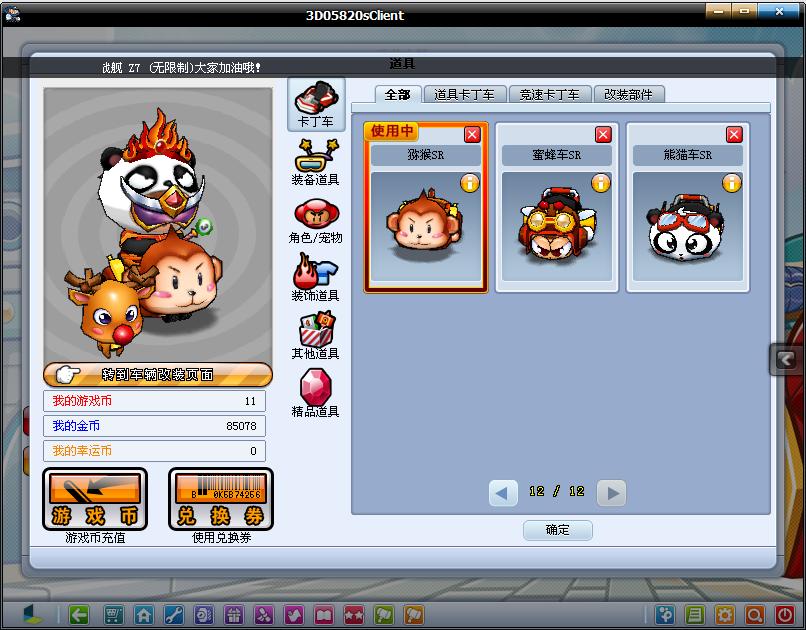
Task: Click the 确定 confirm button
Action: coord(558,530)
